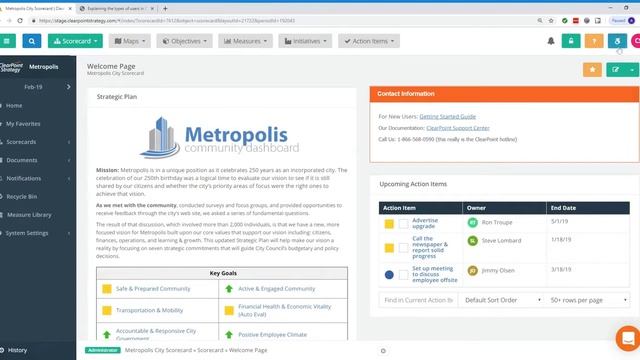
Task: Switch to the second browser tab
Action: 116,8
